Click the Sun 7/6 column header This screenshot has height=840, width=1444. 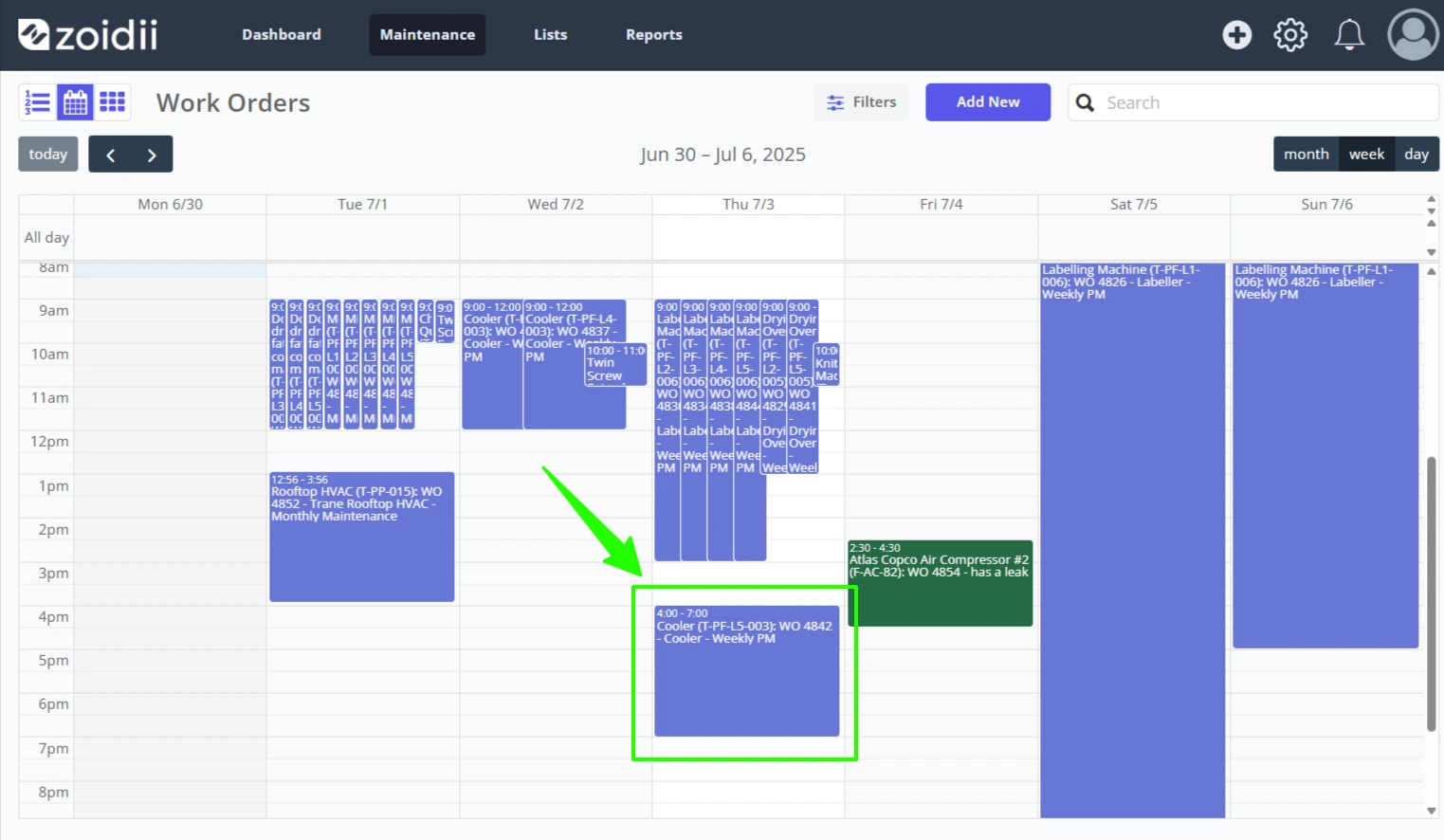click(1326, 204)
